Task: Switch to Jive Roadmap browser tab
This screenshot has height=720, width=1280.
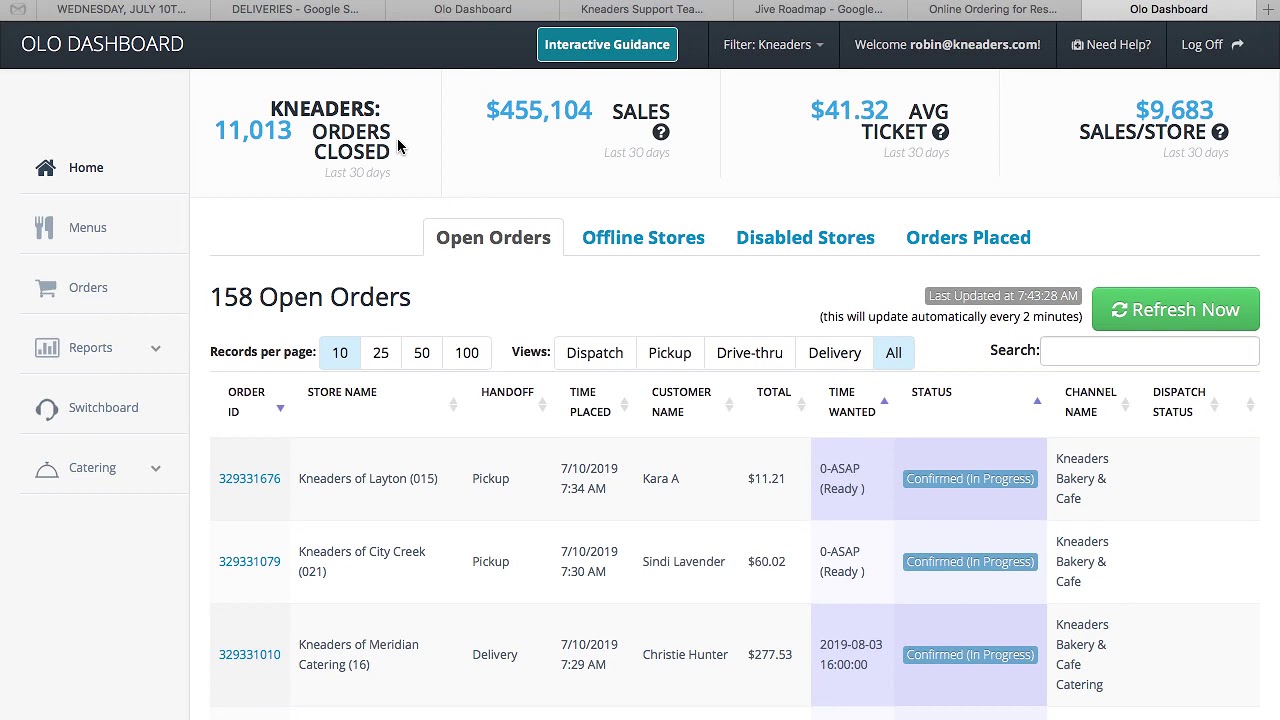Action: 819,9
